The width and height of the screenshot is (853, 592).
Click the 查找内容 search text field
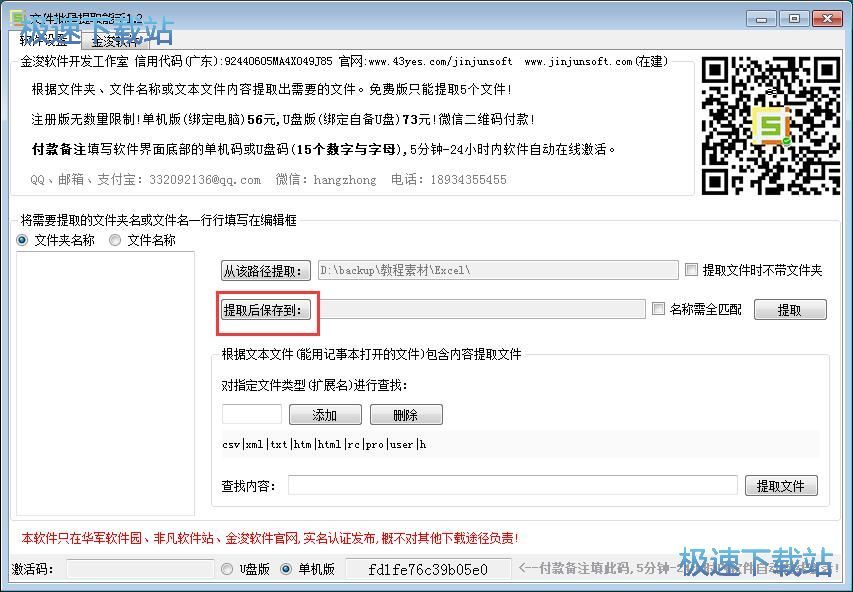(512, 485)
